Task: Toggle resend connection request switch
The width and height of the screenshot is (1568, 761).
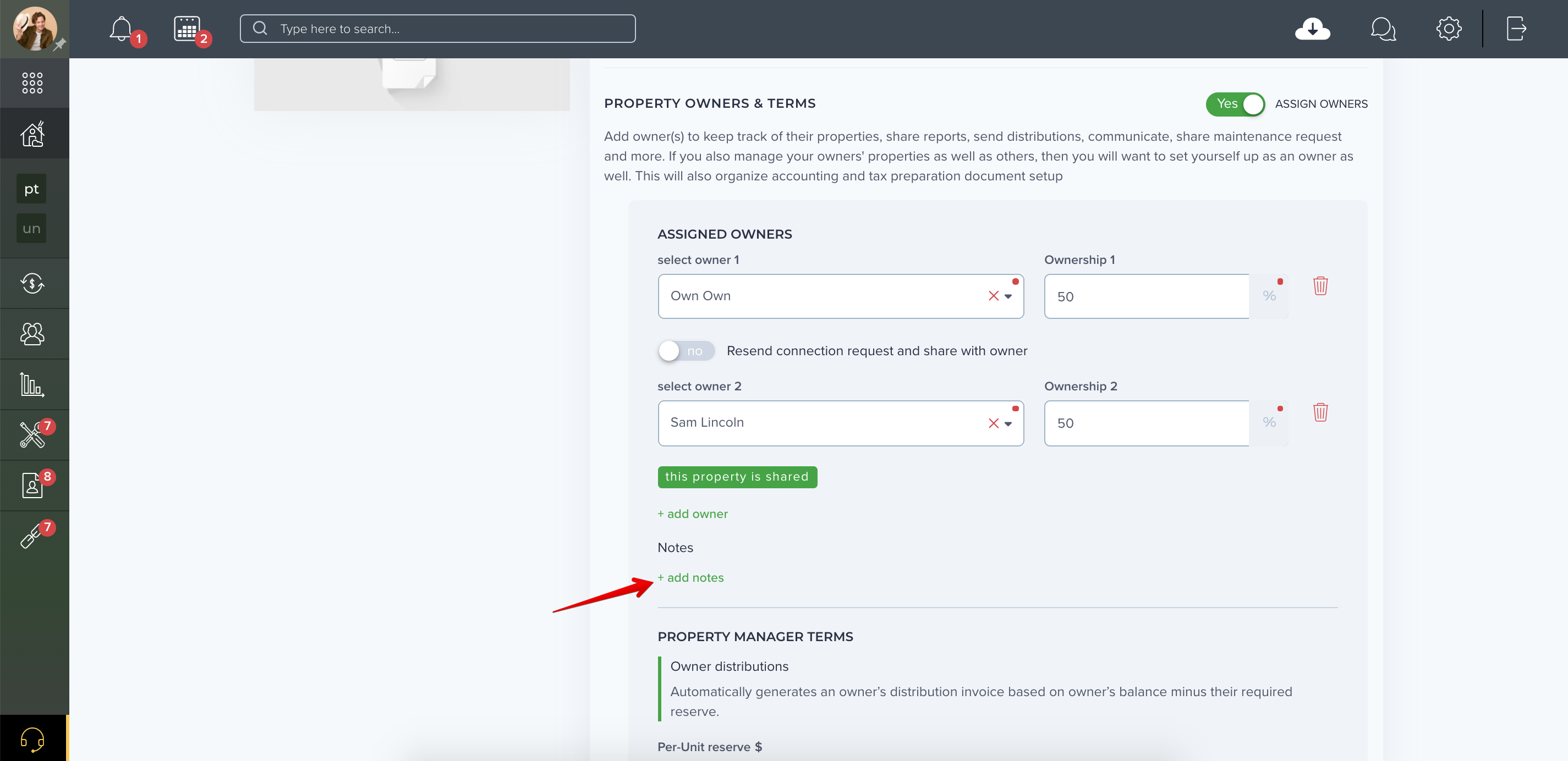Action: pyautogui.click(x=686, y=351)
